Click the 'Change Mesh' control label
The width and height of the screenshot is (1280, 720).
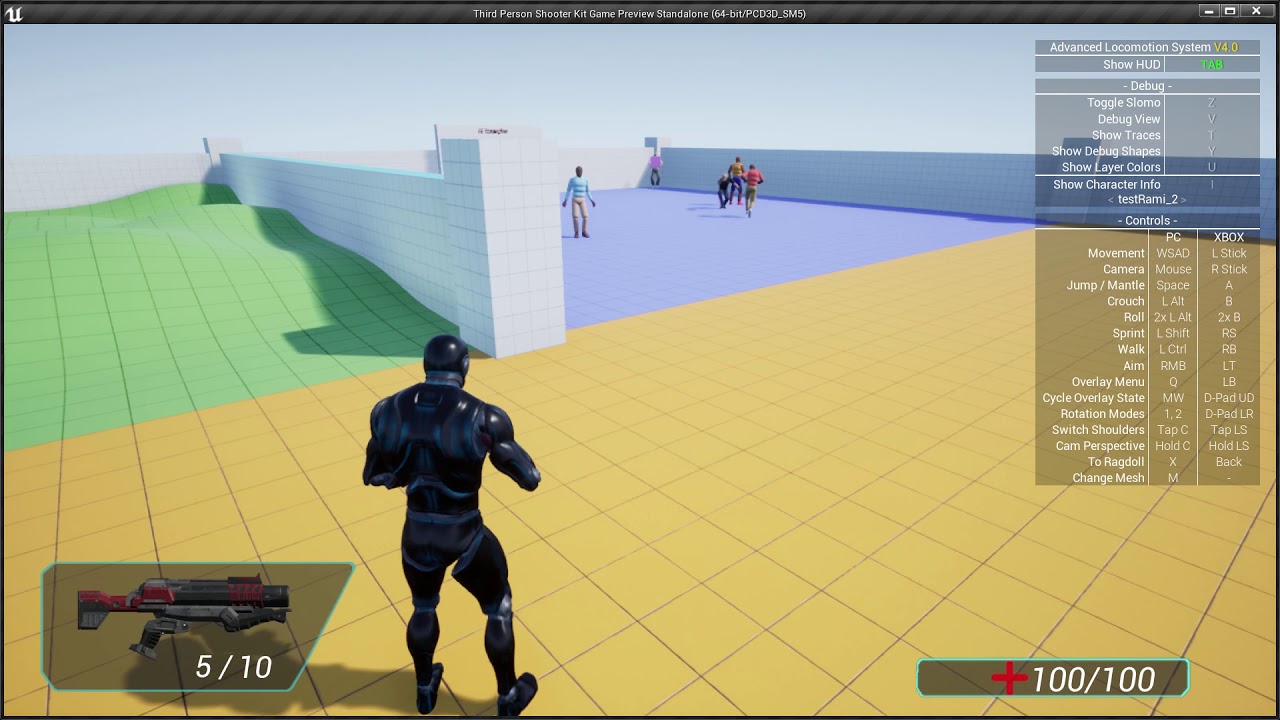pos(1108,478)
